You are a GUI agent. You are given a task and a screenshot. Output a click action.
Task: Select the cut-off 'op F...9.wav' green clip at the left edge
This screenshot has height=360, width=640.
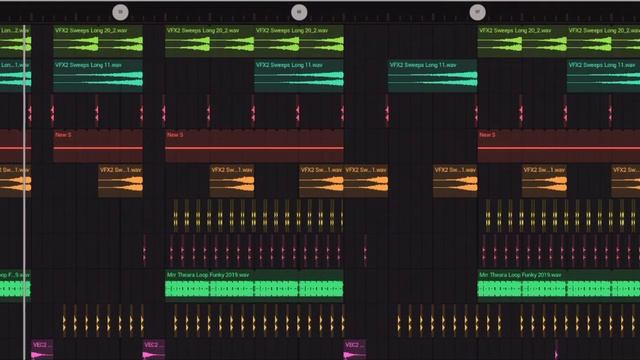[16, 286]
